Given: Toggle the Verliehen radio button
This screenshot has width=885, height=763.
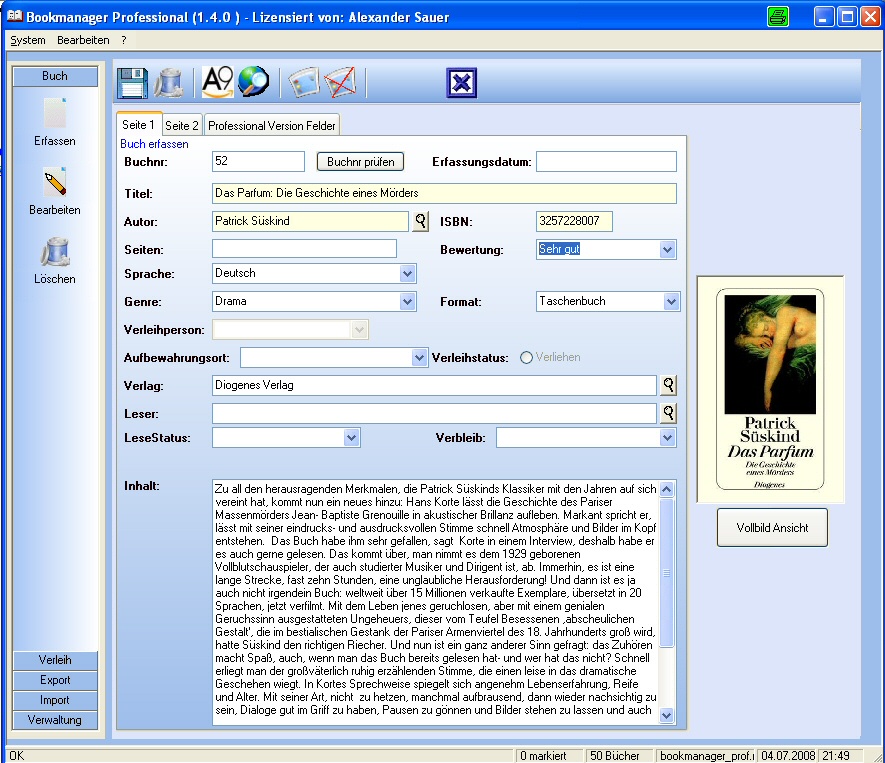Looking at the screenshot, I should [526, 357].
